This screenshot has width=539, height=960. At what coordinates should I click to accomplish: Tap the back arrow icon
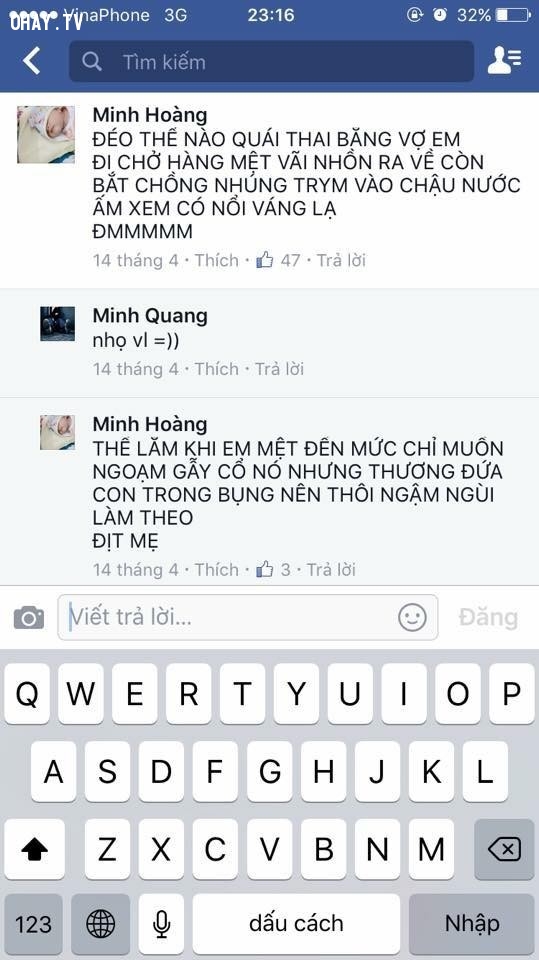[x=31, y=61]
